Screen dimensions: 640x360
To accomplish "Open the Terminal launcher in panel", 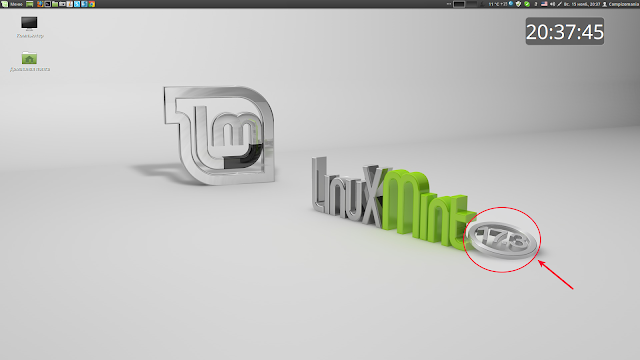I will 47,4.
